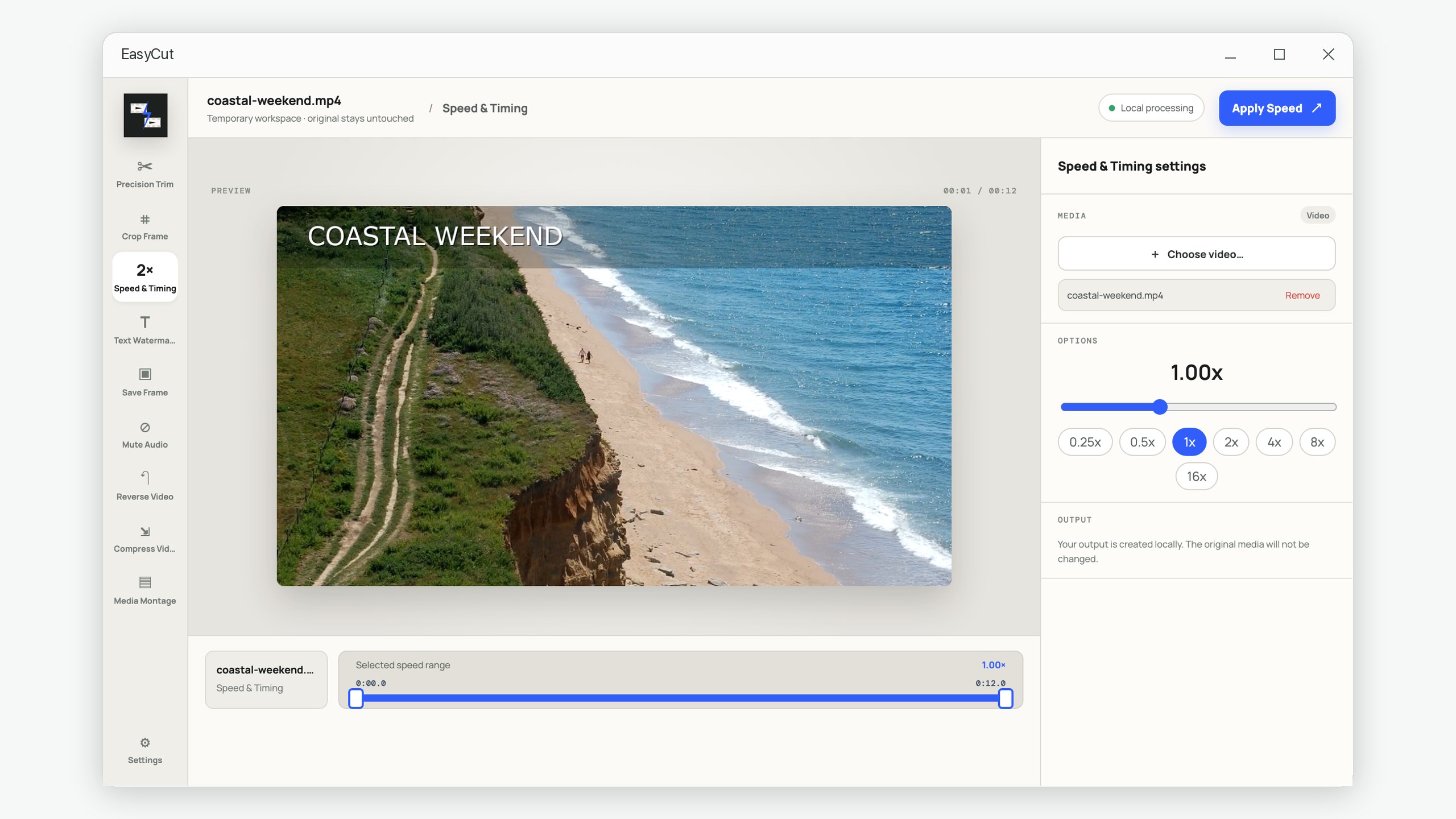Click the Speed & Timing breadcrumb
This screenshot has width=1456, height=819.
pyautogui.click(x=485, y=108)
